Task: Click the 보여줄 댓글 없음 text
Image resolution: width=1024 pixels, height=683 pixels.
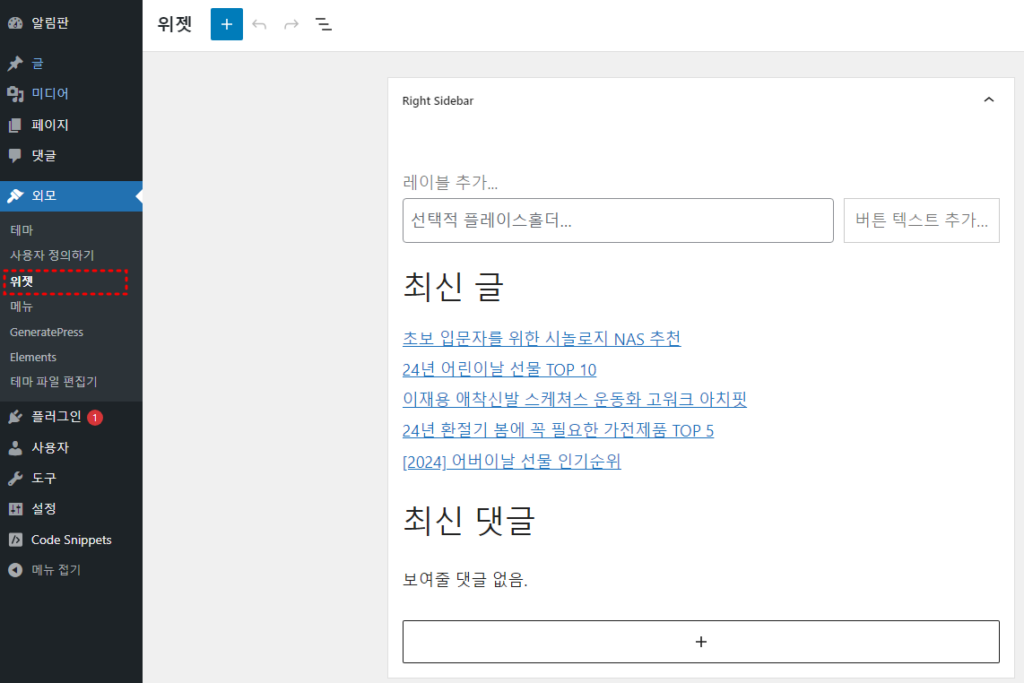Action: click(x=465, y=580)
